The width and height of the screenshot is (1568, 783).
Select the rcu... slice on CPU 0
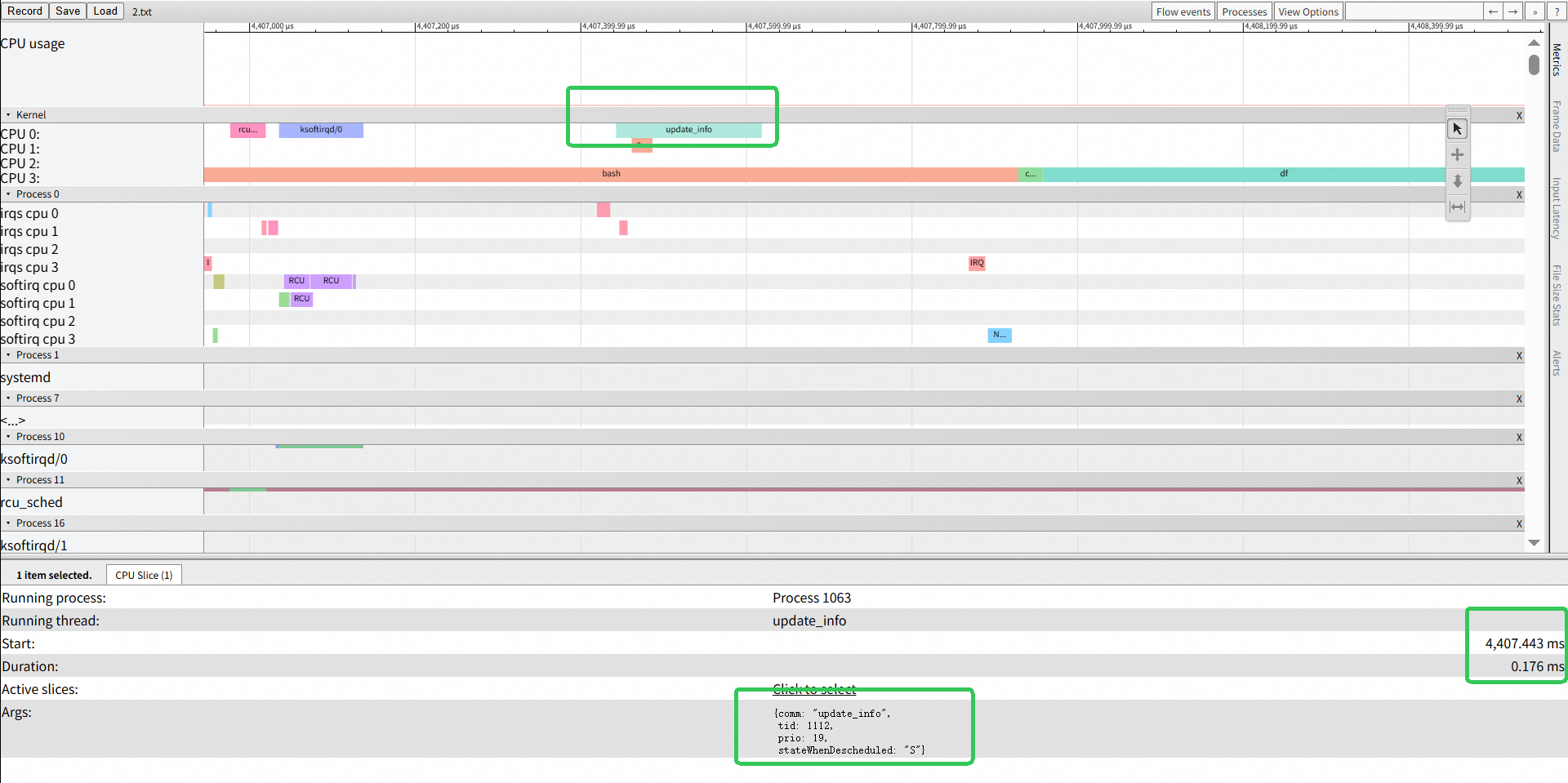pyautogui.click(x=247, y=130)
